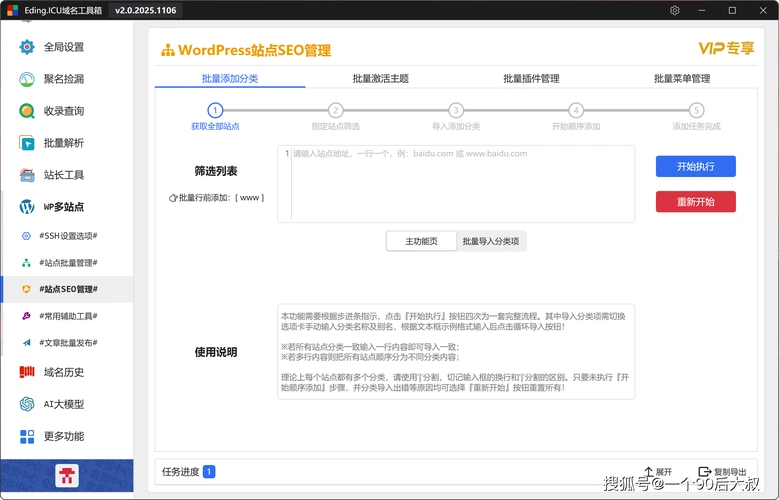Open 收录查询 from sidebar text
This screenshot has height=500, width=779.
click(64, 111)
